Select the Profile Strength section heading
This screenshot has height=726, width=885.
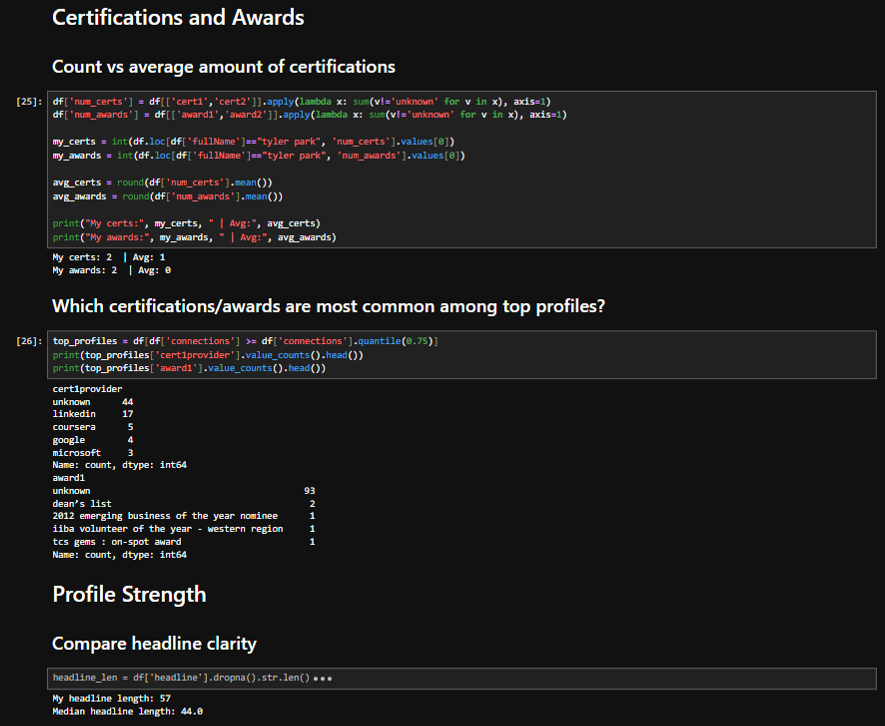pyautogui.click(x=129, y=594)
